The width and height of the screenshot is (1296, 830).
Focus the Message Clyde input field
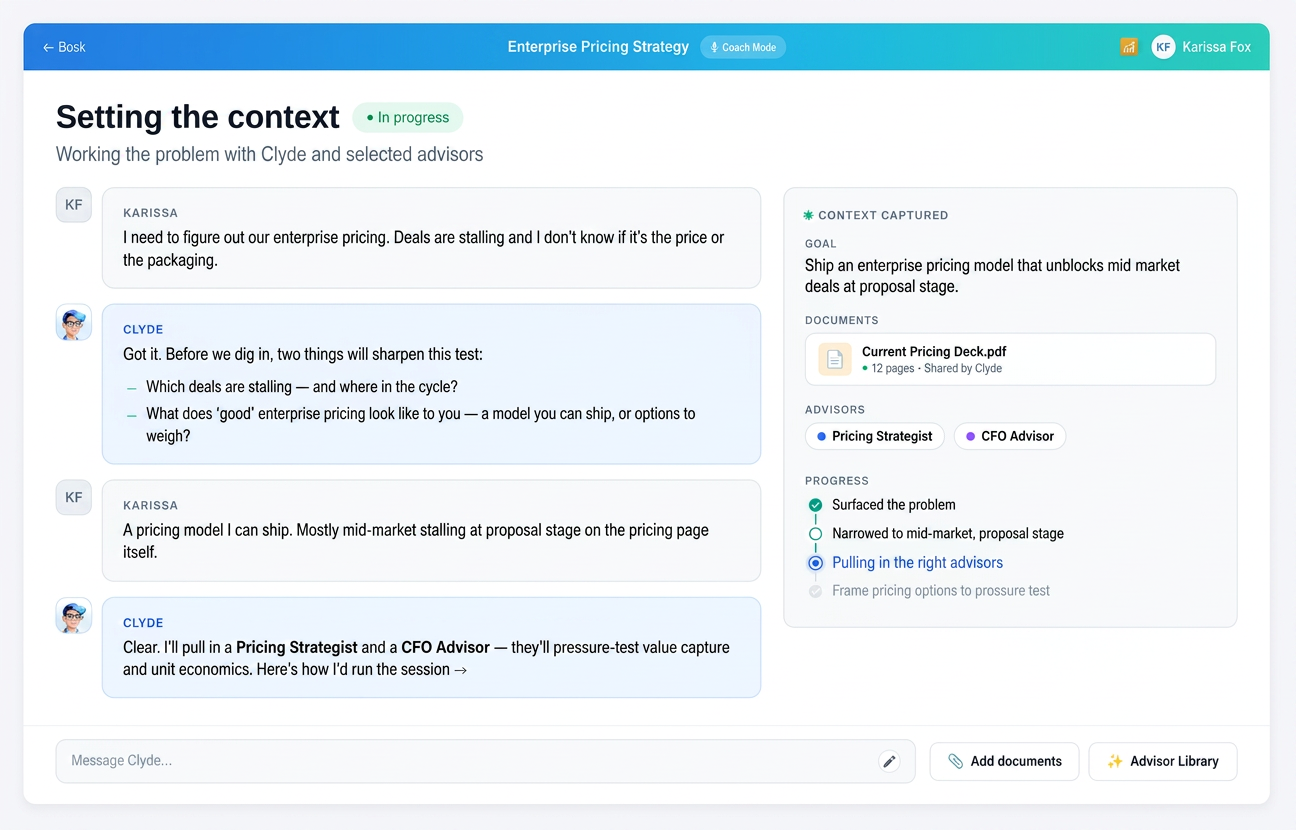pos(485,761)
